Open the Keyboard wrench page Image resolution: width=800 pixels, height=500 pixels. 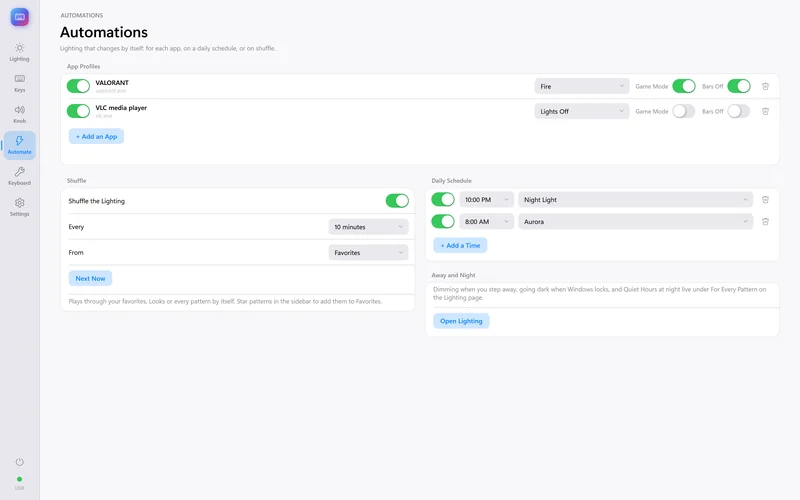(19, 176)
